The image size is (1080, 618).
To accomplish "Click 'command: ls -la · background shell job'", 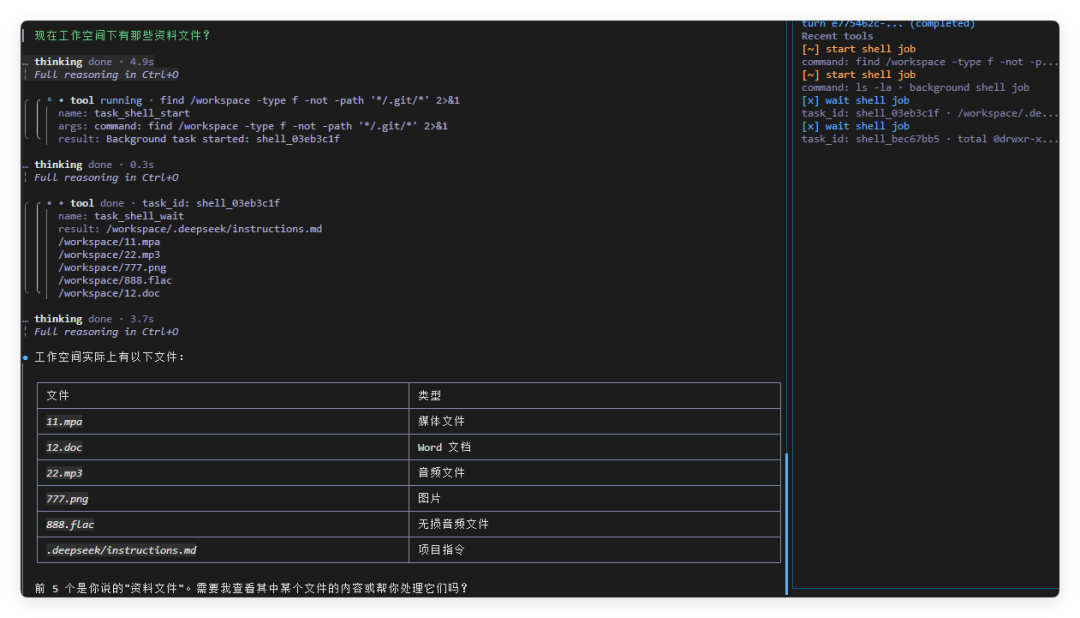I will [915, 87].
